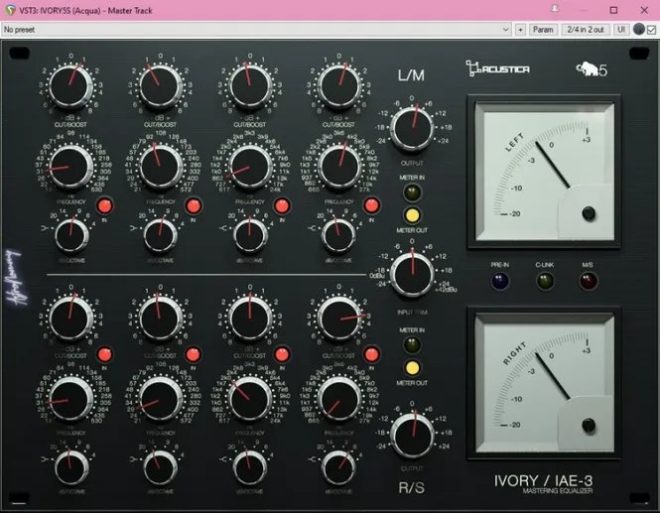Click R/S band 3 cut/boost knob
The width and height of the screenshot is (660, 513).
[250, 318]
